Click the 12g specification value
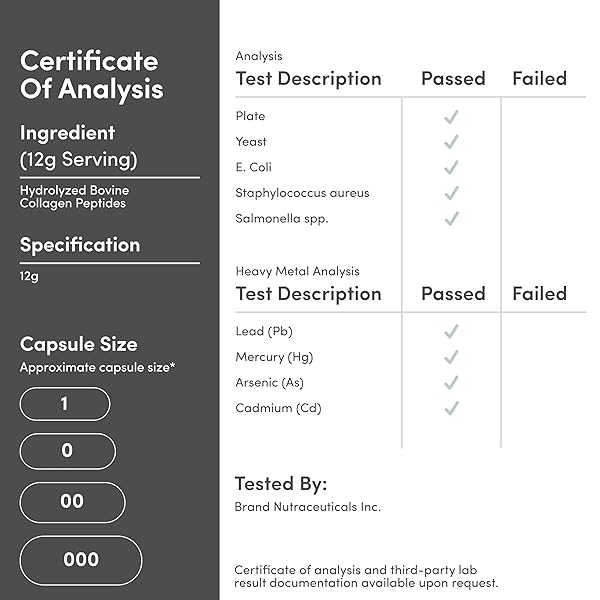 click(29, 276)
